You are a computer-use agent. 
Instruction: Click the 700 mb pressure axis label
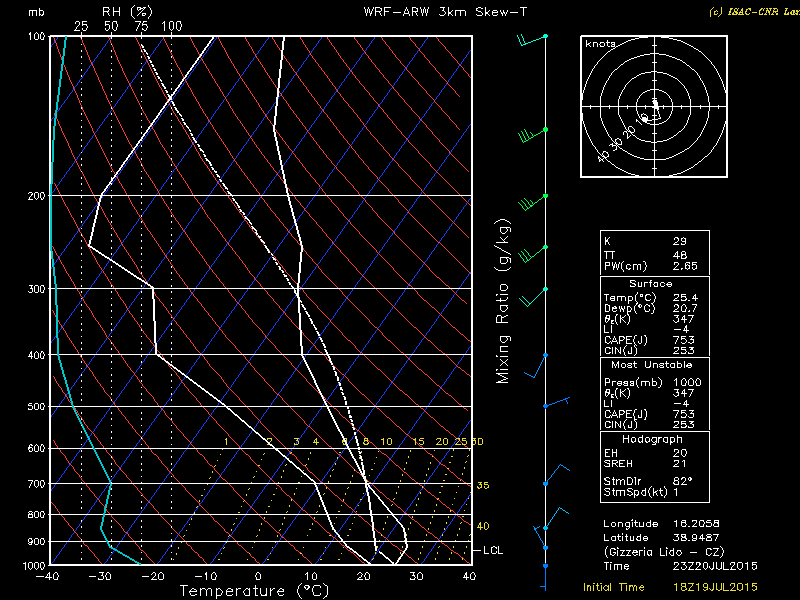pyautogui.click(x=36, y=484)
